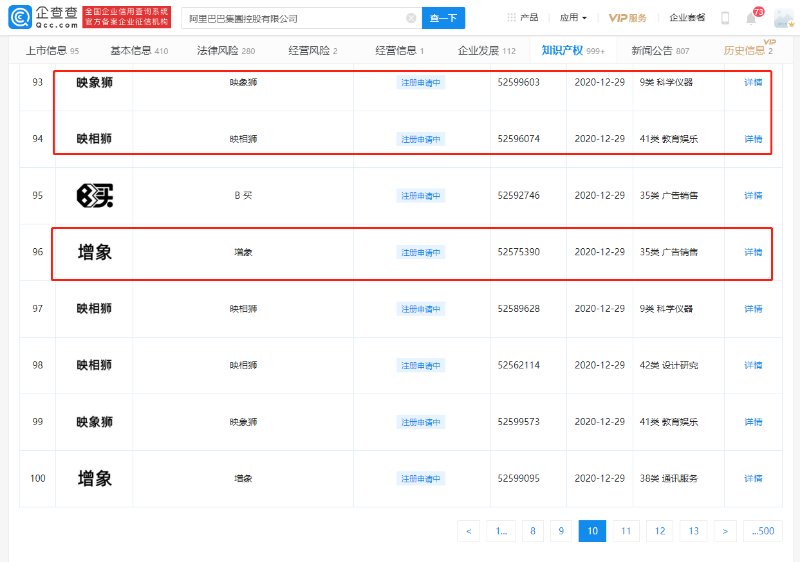Click registration number 52599573
This screenshot has width=800, height=562.
click(518, 422)
